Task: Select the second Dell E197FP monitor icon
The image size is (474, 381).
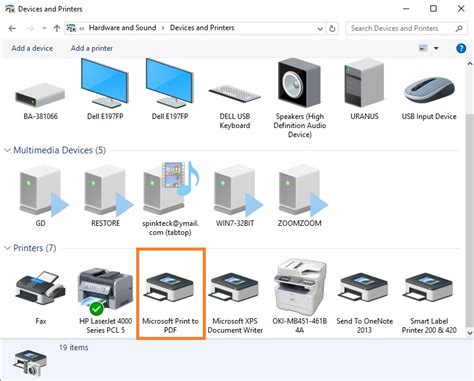Action: click(170, 83)
